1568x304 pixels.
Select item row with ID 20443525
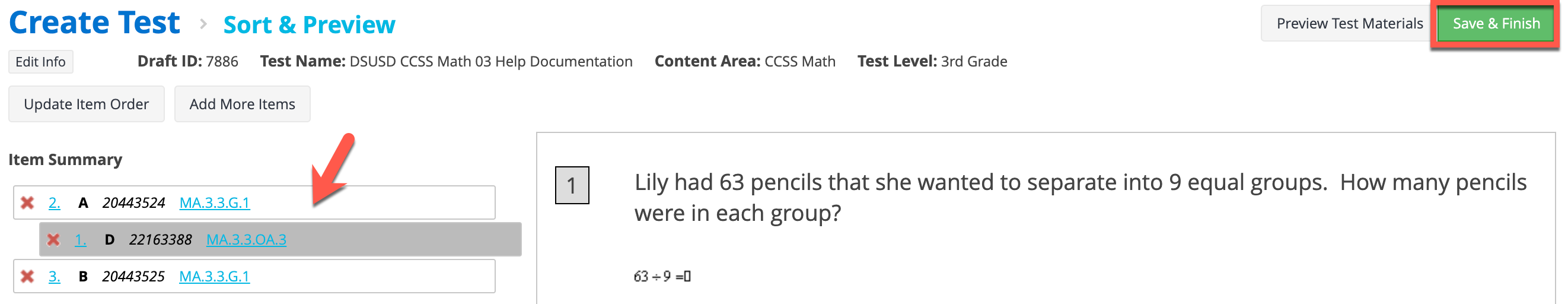(254, 277)
